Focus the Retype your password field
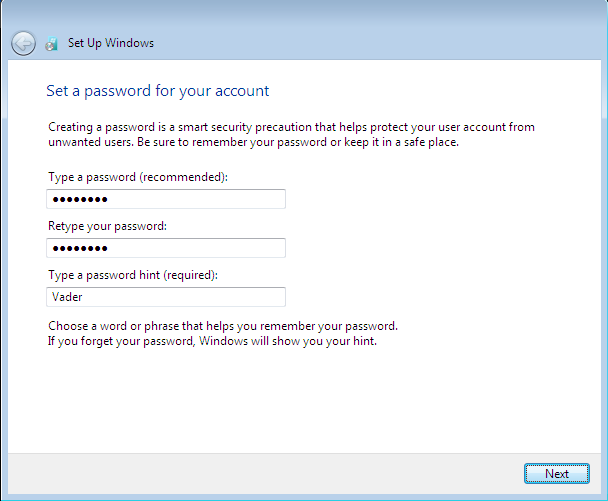 point(166,248)
